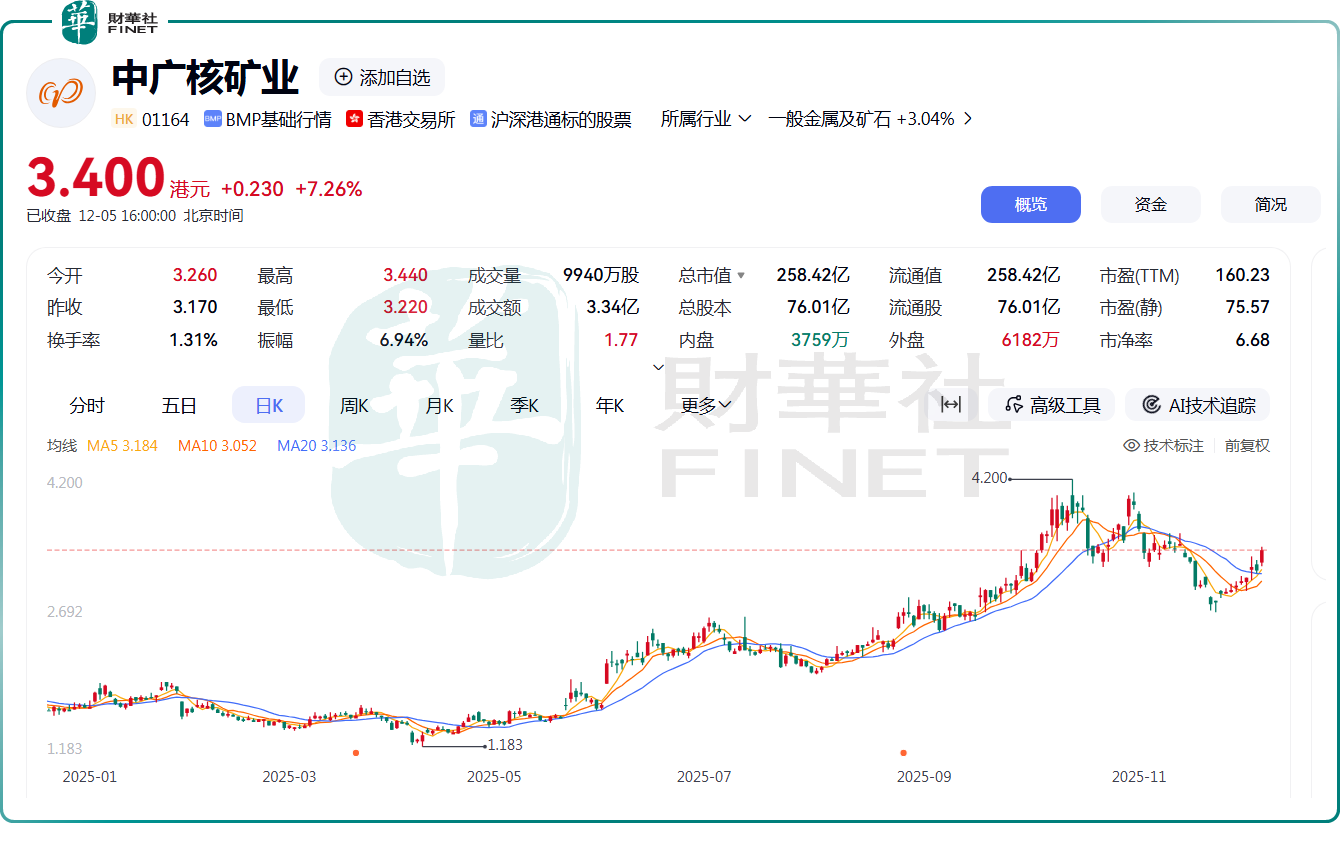This screenshot has height=843, width=1340.
Task: Launch AI技术追踪 tracking feature
Action: pyautogui.click(x=1197, y=404)
